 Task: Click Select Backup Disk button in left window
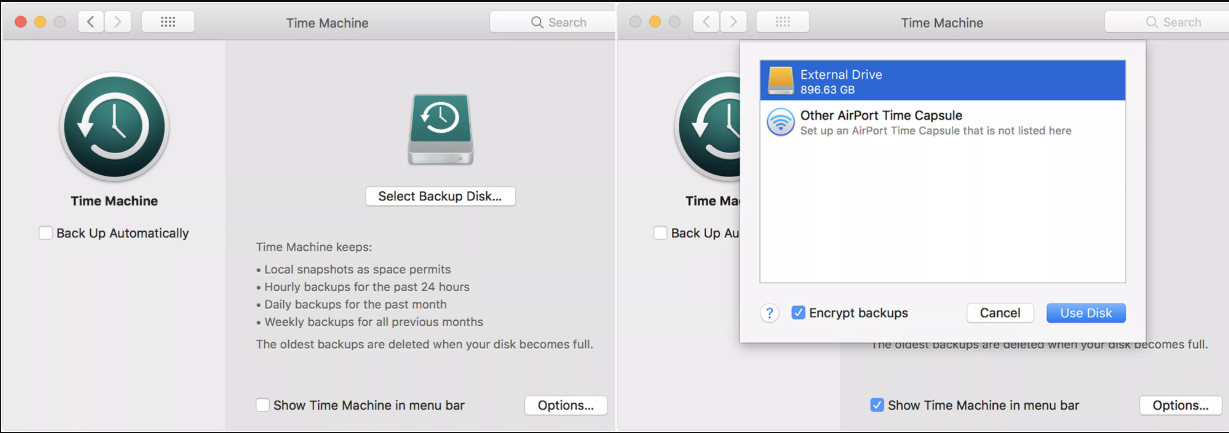440,196
